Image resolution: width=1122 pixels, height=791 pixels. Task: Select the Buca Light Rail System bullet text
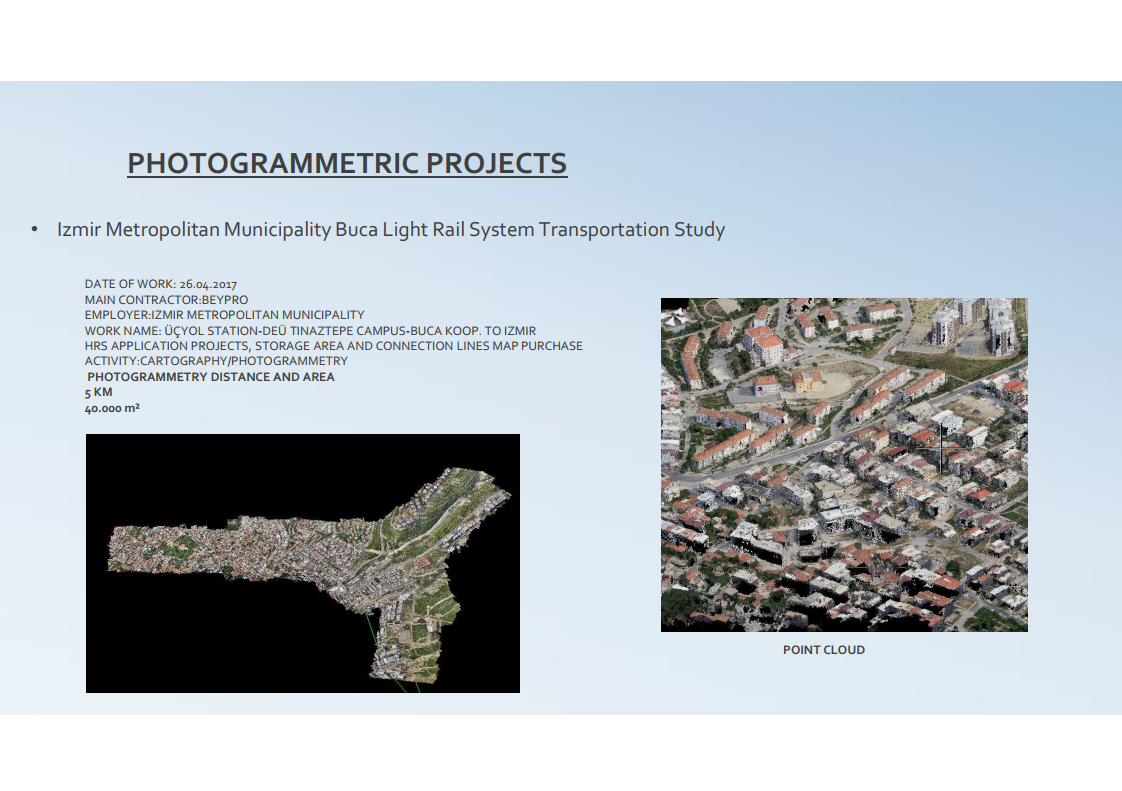(x=390, y=229)
